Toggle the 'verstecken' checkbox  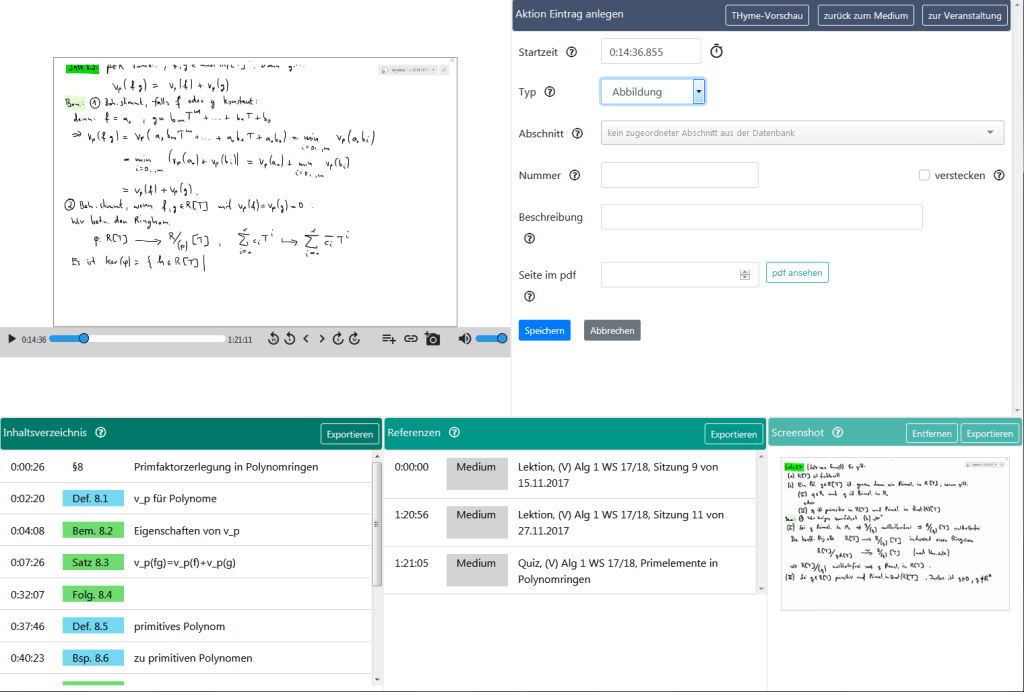tap(925, 175)
